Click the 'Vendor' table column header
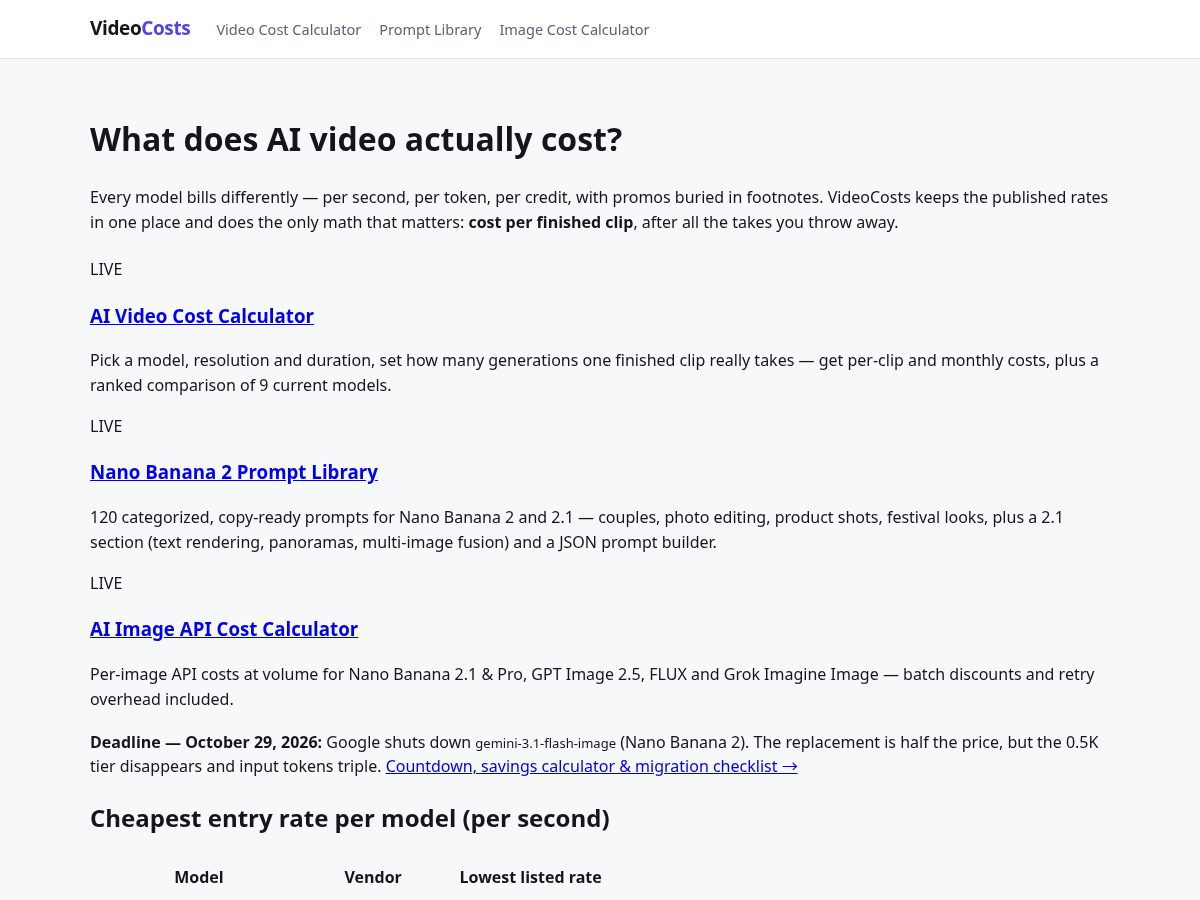This screenshot has height=900, width=1200. [373, 877]
